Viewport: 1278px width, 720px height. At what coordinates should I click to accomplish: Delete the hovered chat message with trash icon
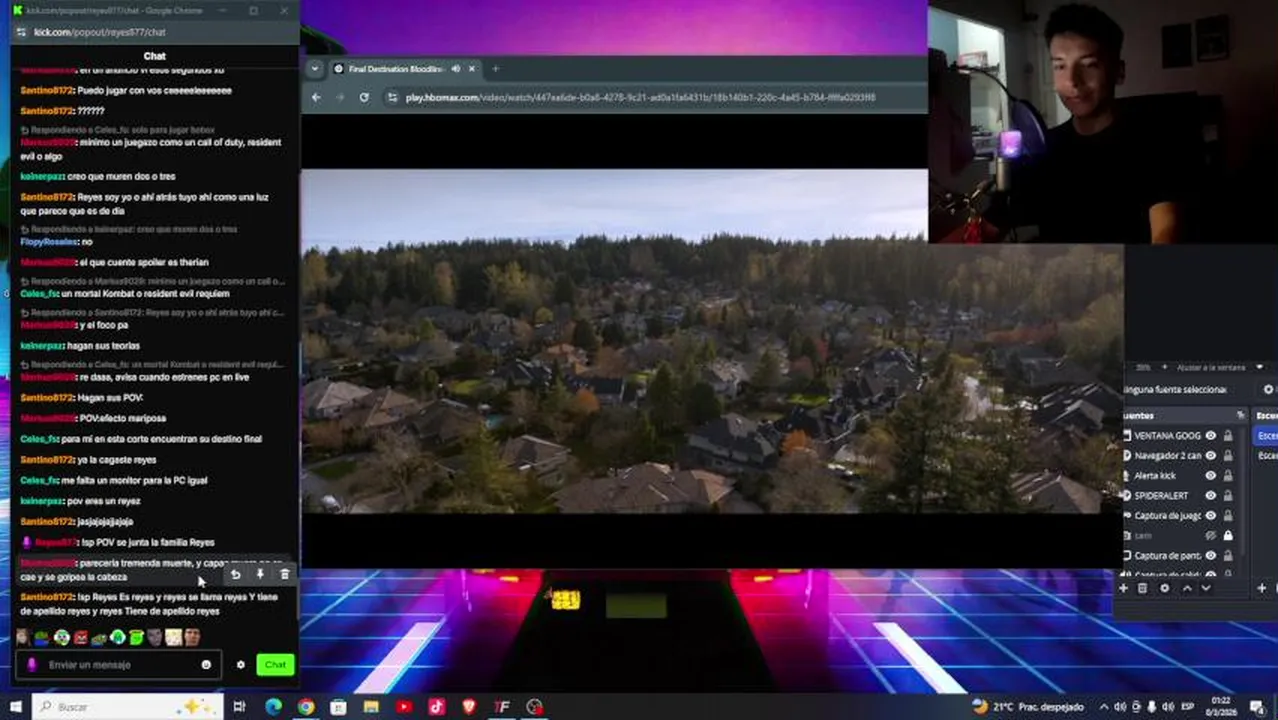click(285, 574)
